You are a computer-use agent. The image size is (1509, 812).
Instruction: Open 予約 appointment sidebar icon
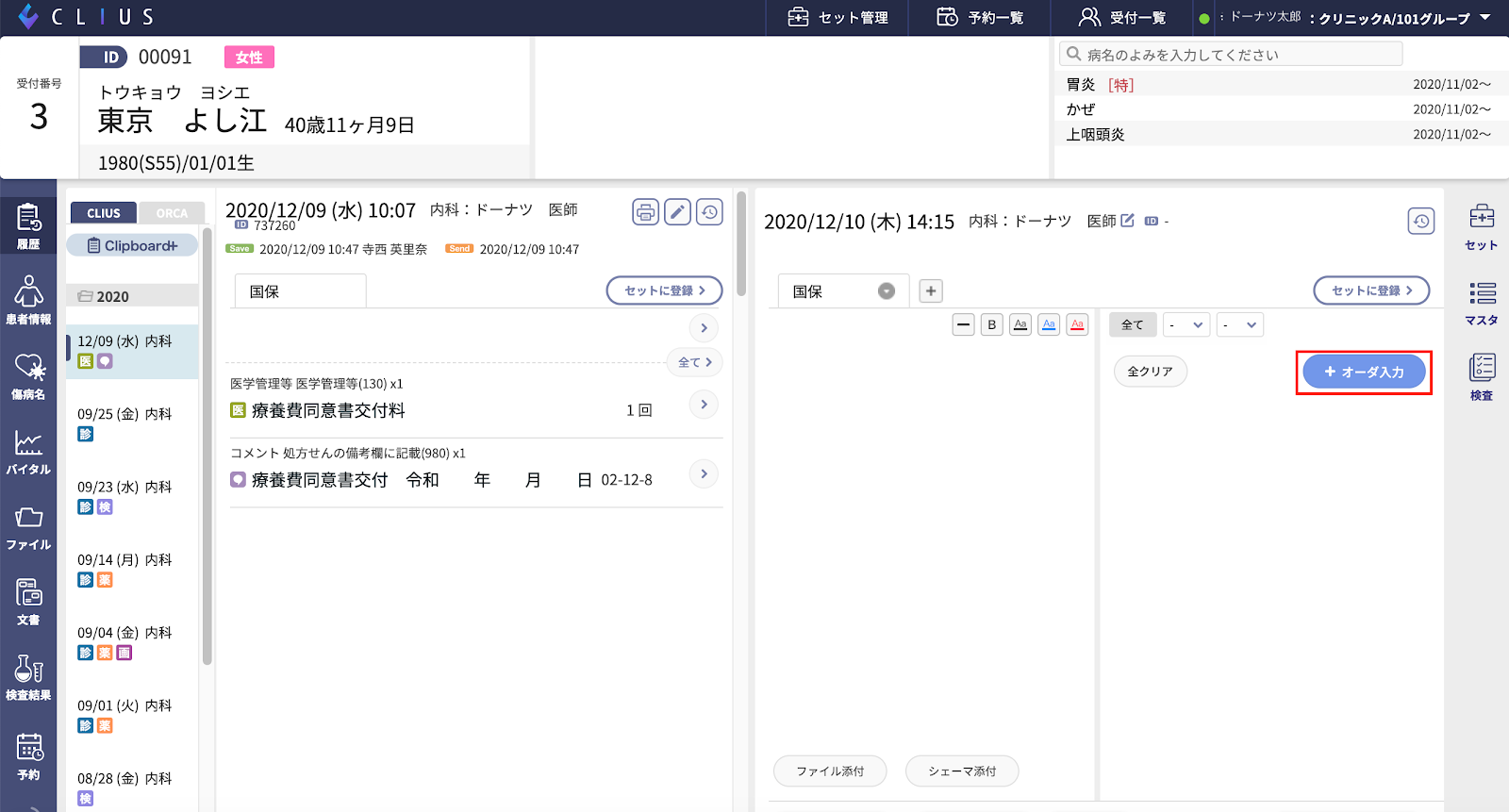28,756
